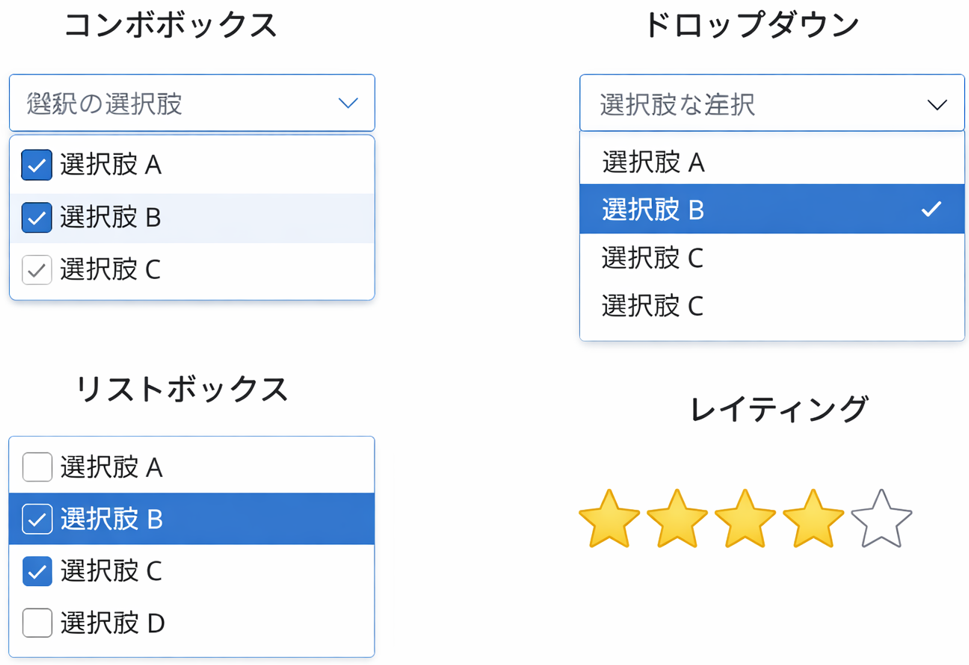Click the empty fifth rating star
Image resolution: width=969 pixels, height=665 pixels.
(881, 518)
